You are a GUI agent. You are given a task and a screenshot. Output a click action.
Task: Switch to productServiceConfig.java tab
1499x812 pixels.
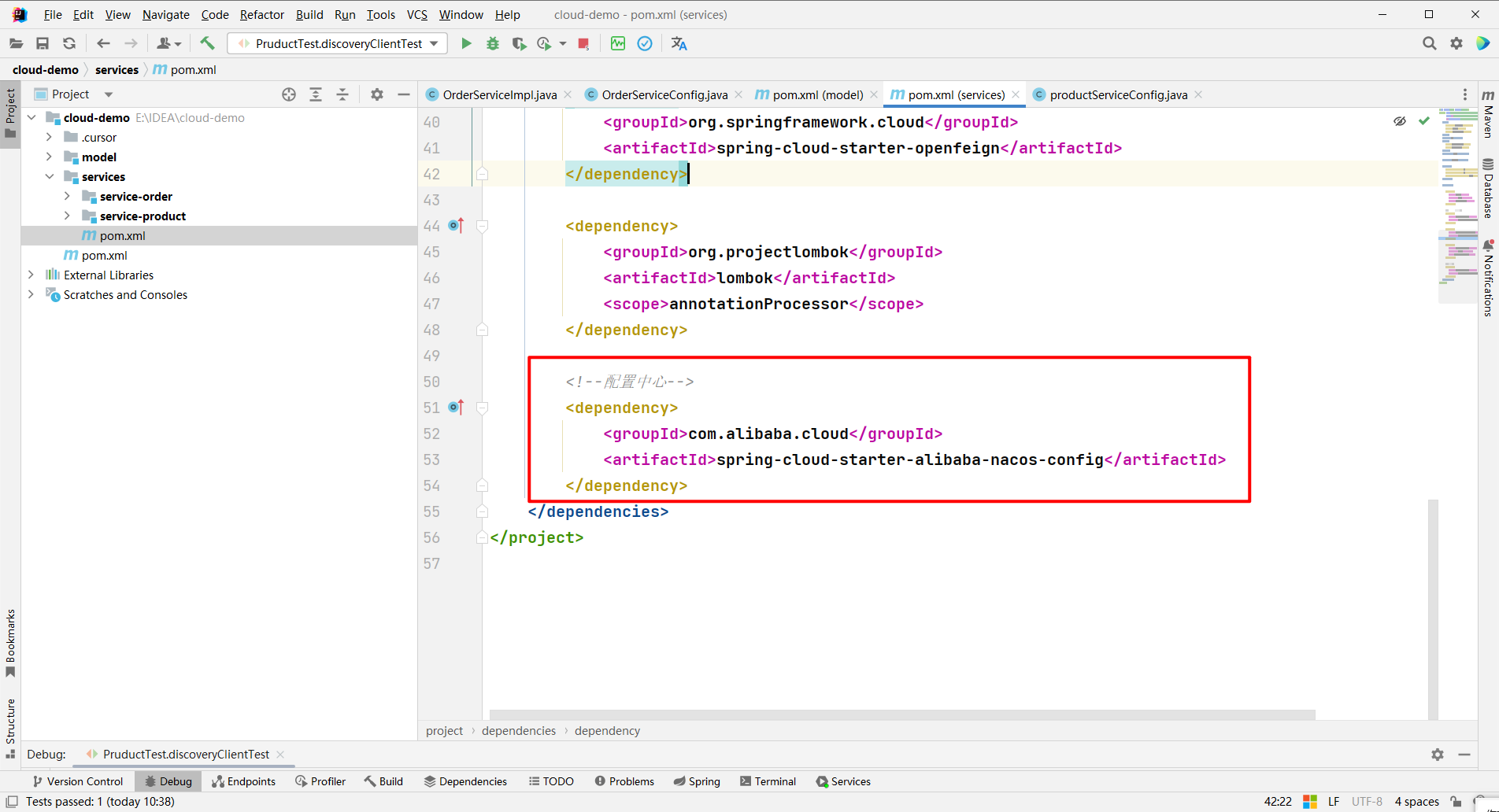(x=1118, y=95)
